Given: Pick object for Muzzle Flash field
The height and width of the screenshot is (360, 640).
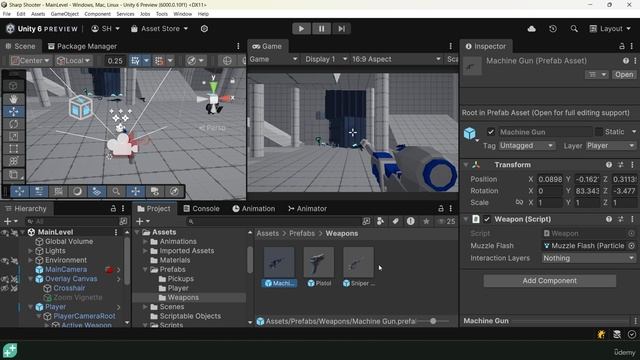Looking at the screenshot, I should [x=631, y=246].
